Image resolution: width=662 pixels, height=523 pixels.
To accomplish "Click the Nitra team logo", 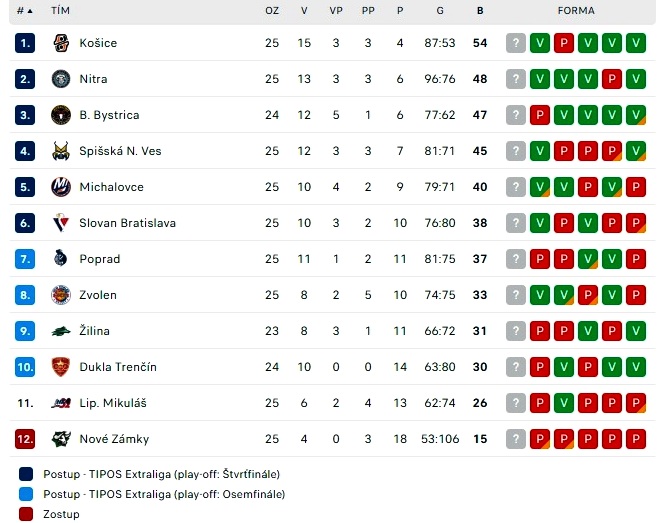I will (61, 79).
